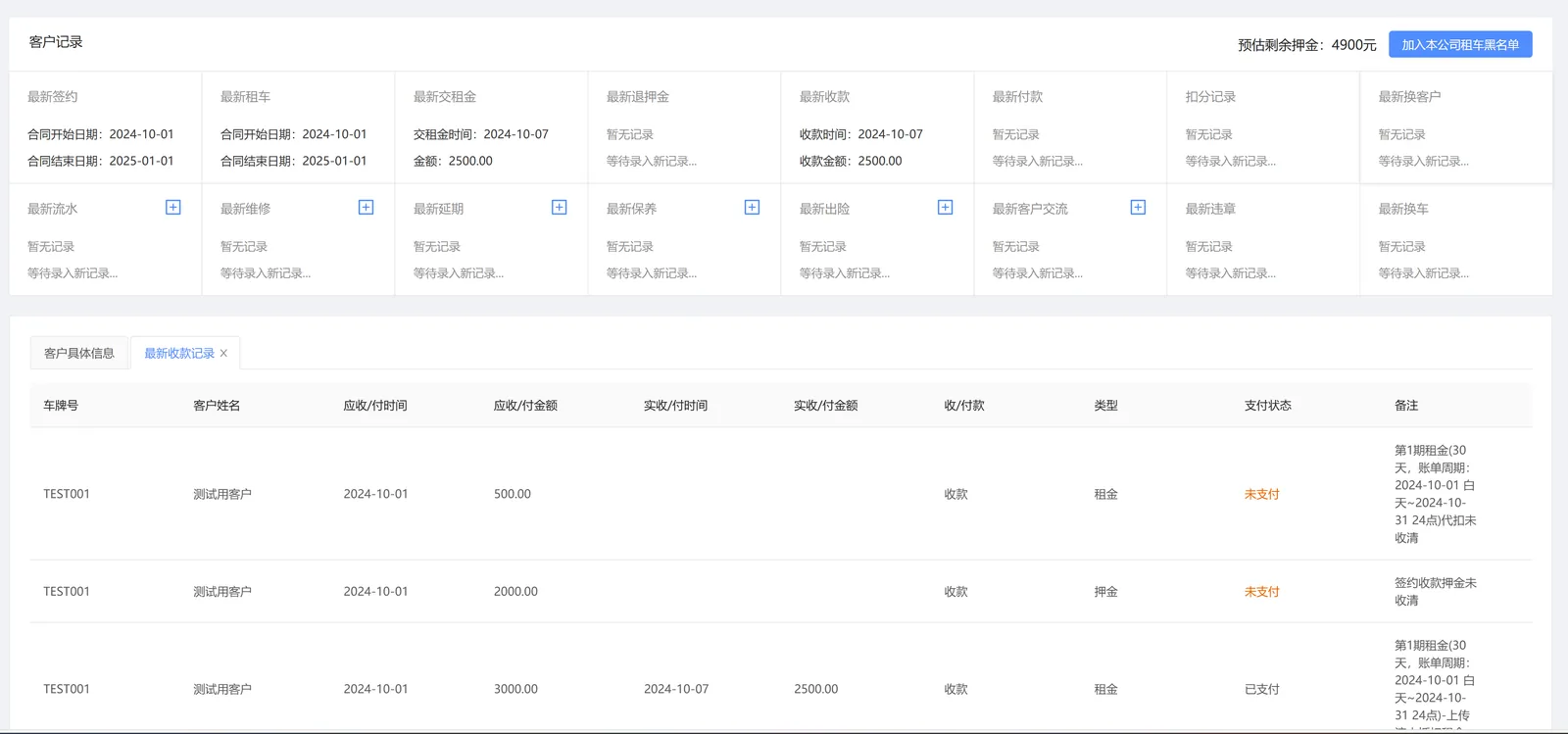Click the plus icon on 最新流水 card
This screenshot has height=734, width=1568.
(172, 207)
